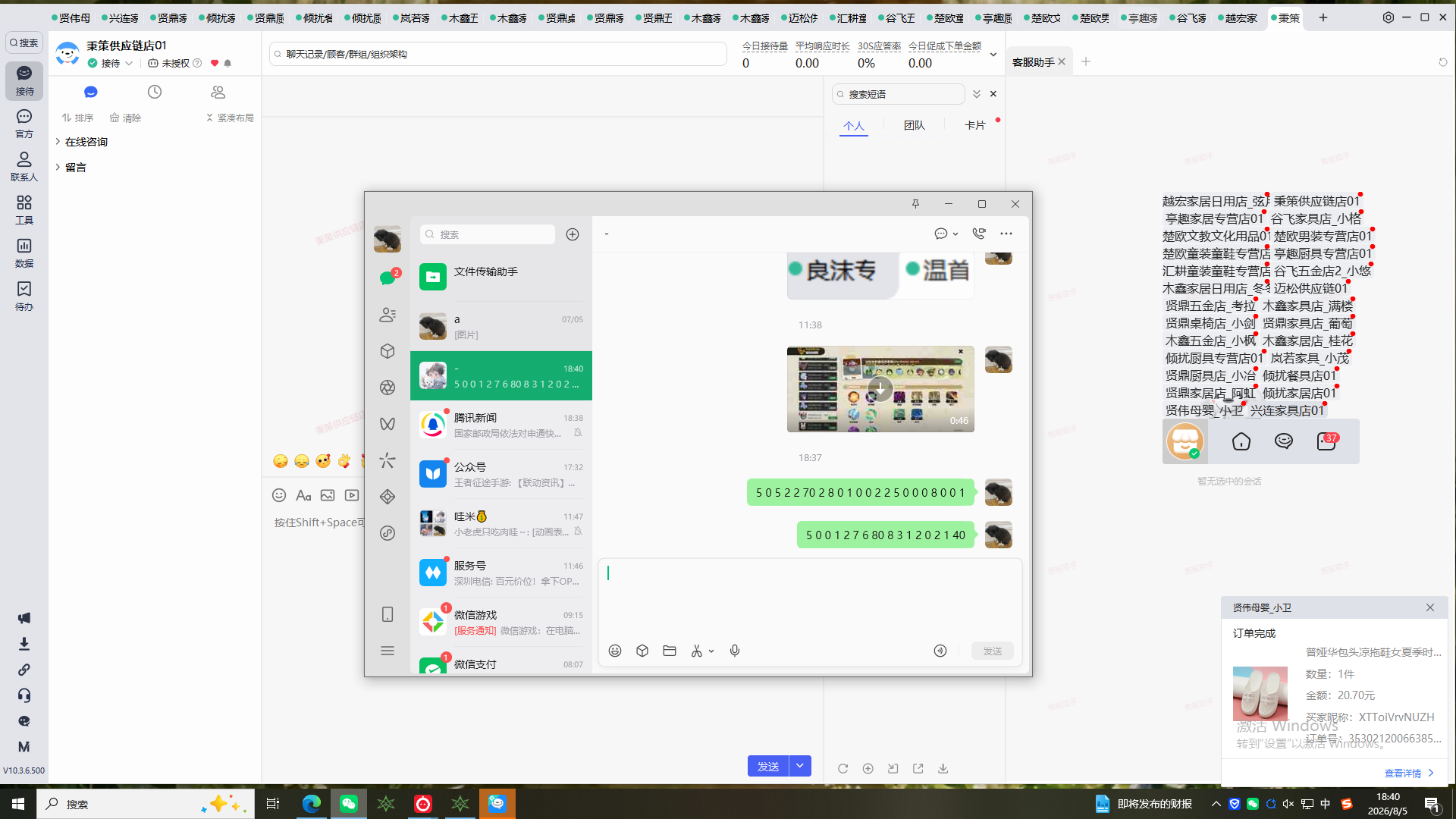Click the image icon in reply toolbar
This screenshot has height=819, width=1456.
point(328,495)
